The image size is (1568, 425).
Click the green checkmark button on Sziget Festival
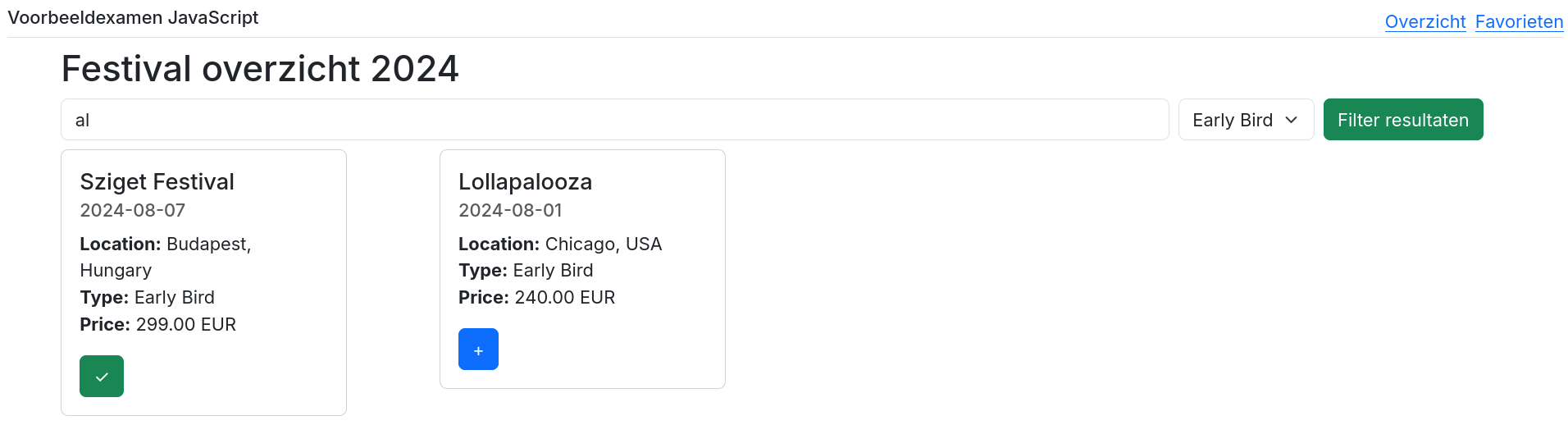click(x=102, y=377)
